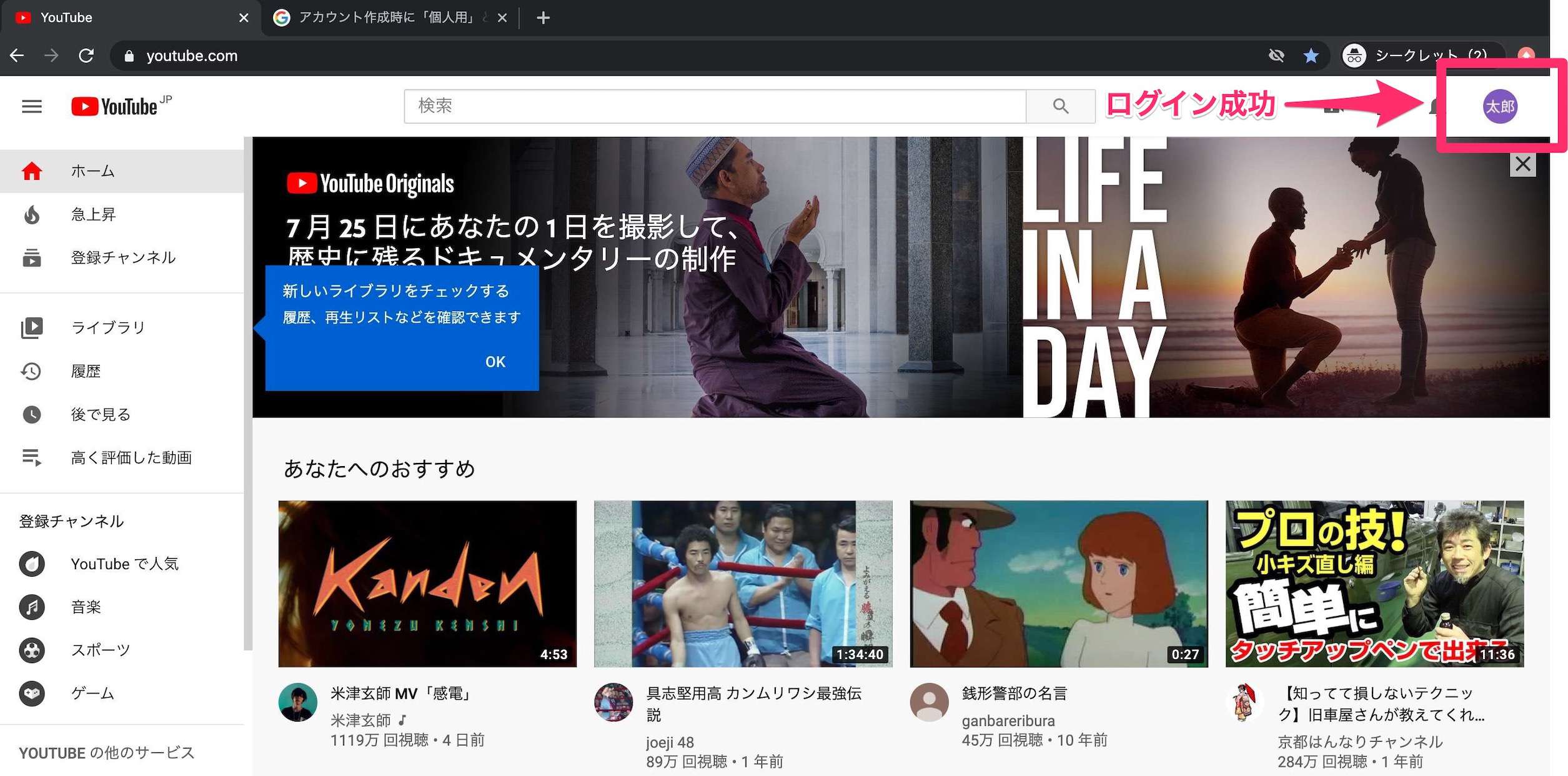Image resolution: width=1568 pixels, height=776 pixels.
Task: Select the 後で見る clock icon
Action: click(x=32, y=414)
